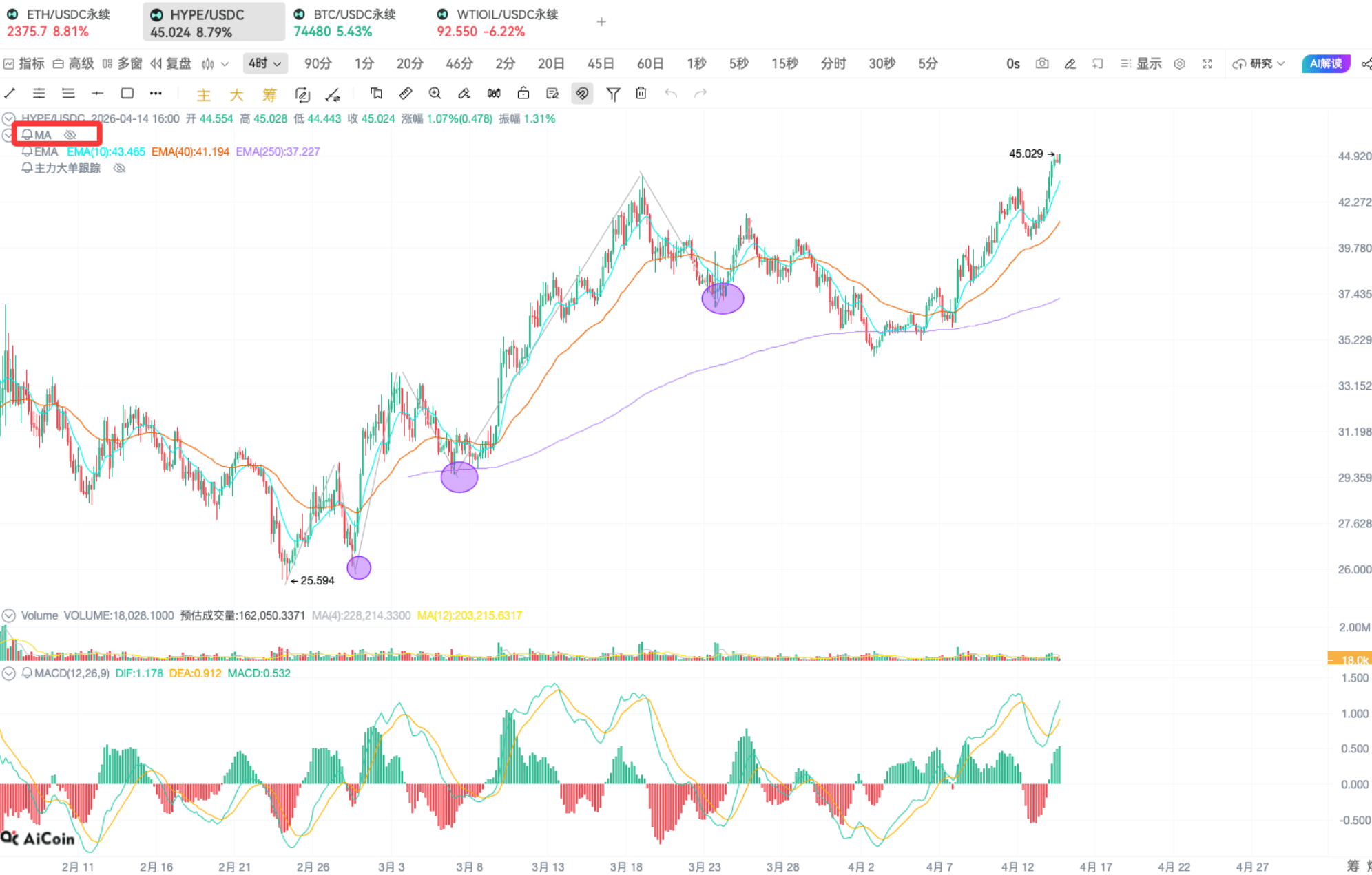Click the trash delete drawings icon
The image size is (1372, 875).
click(x=641, y=94)
